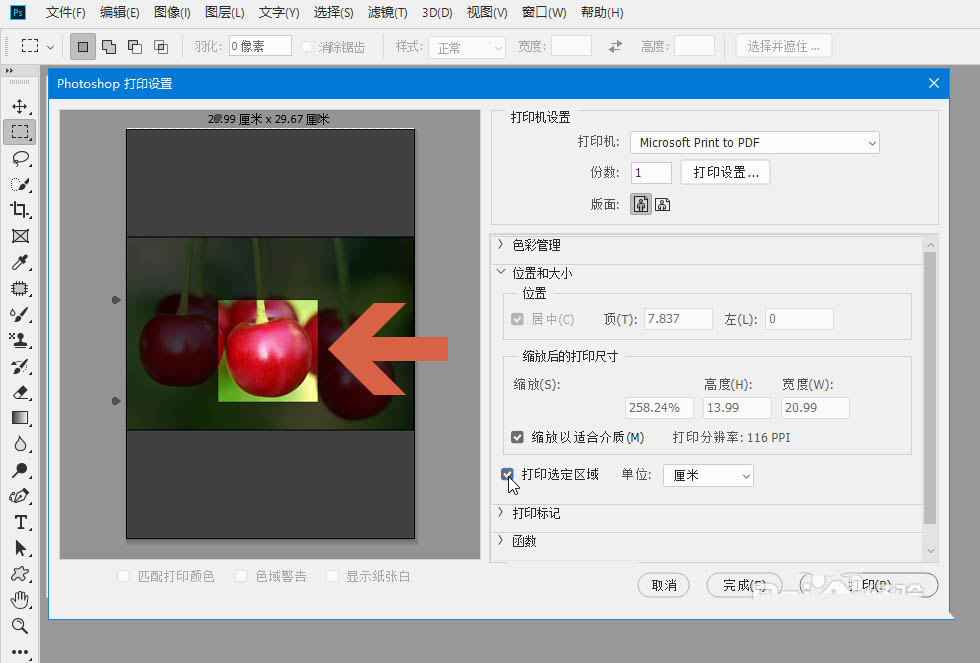Open the 单位 units dropdown

708,476
